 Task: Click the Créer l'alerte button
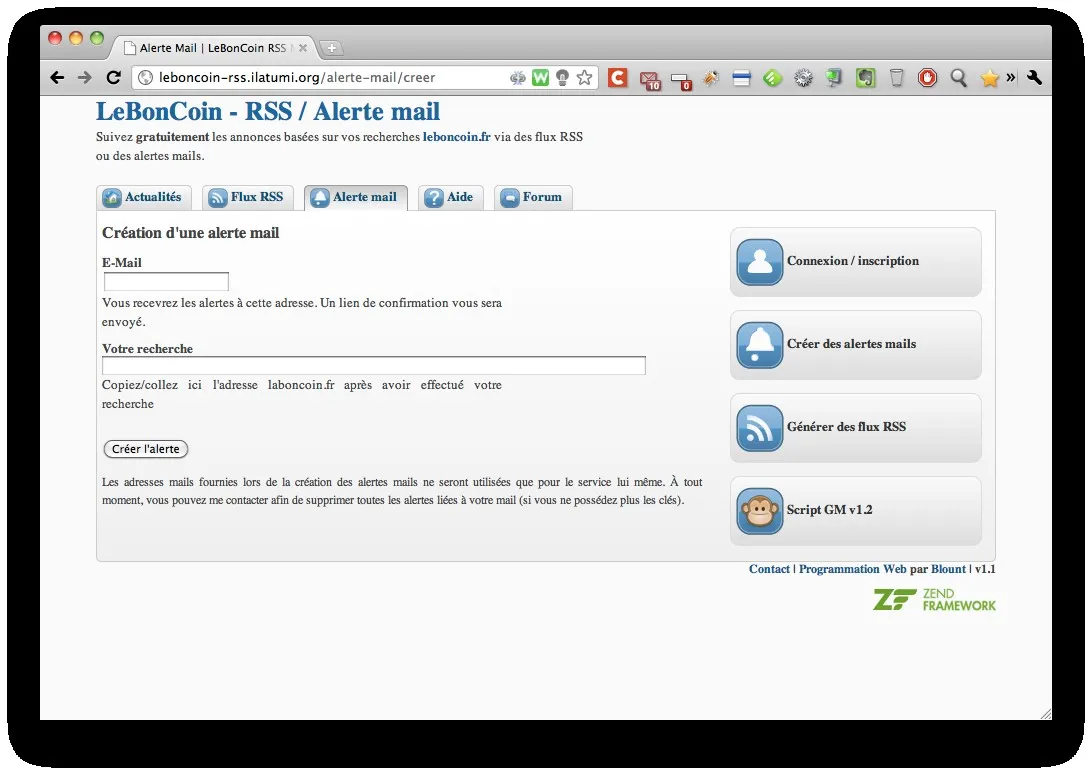point(146,449)
